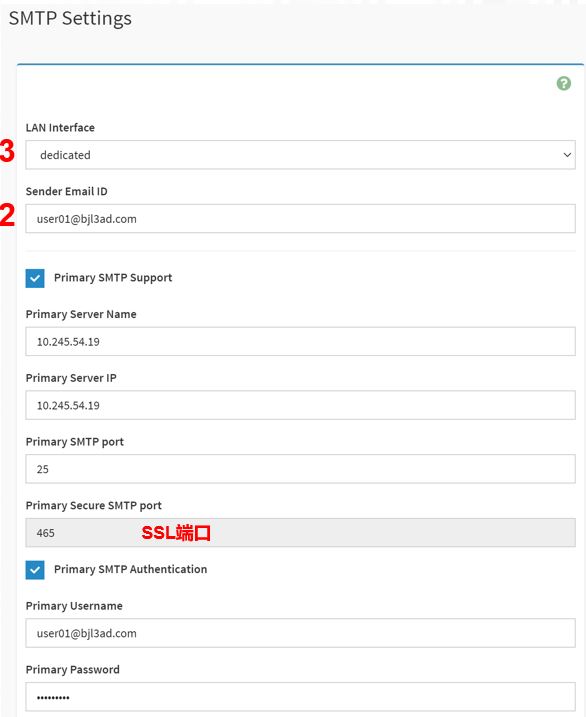Click into the Primary Server IP field

[300, 405]
